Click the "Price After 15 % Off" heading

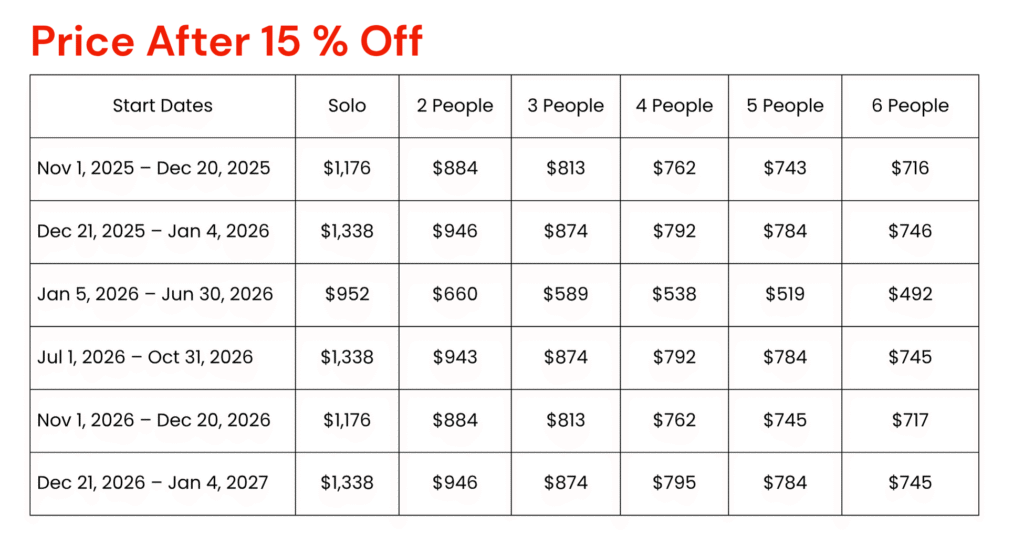click(227, 41)
